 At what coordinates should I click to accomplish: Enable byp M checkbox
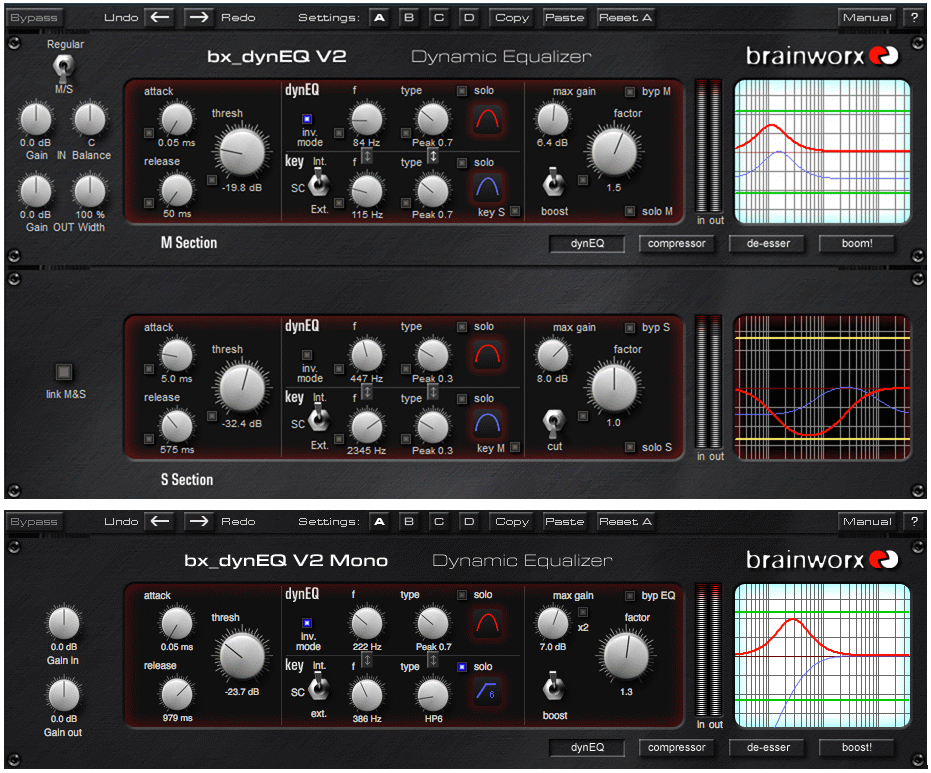[x=630, y=91]
